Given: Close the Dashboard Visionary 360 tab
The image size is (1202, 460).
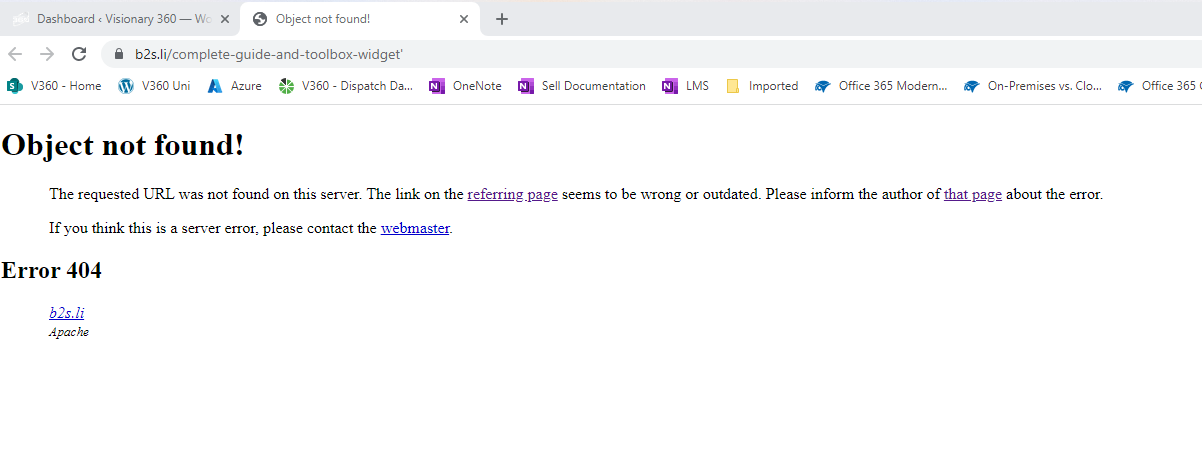Looking at the screenshot, I should pyautogui.click(x=225, y=19).
